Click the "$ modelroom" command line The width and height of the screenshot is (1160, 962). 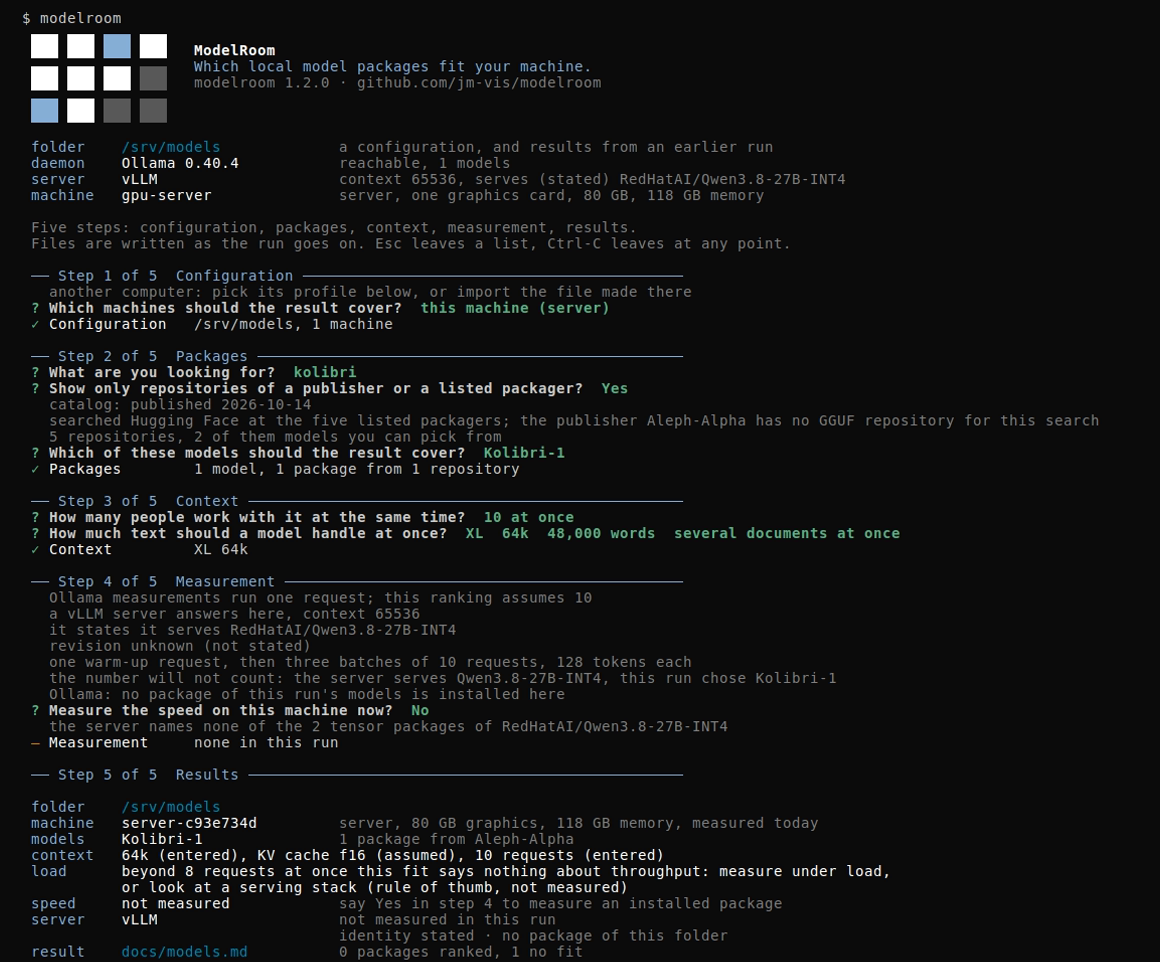click(72, 18)
